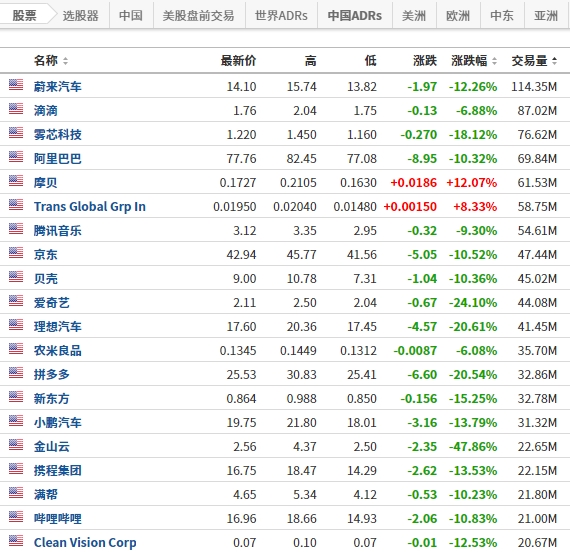Viewport: 570px width, 552px height.
Task: Open the 选股器 tab
Action: (x=80, y=16)
